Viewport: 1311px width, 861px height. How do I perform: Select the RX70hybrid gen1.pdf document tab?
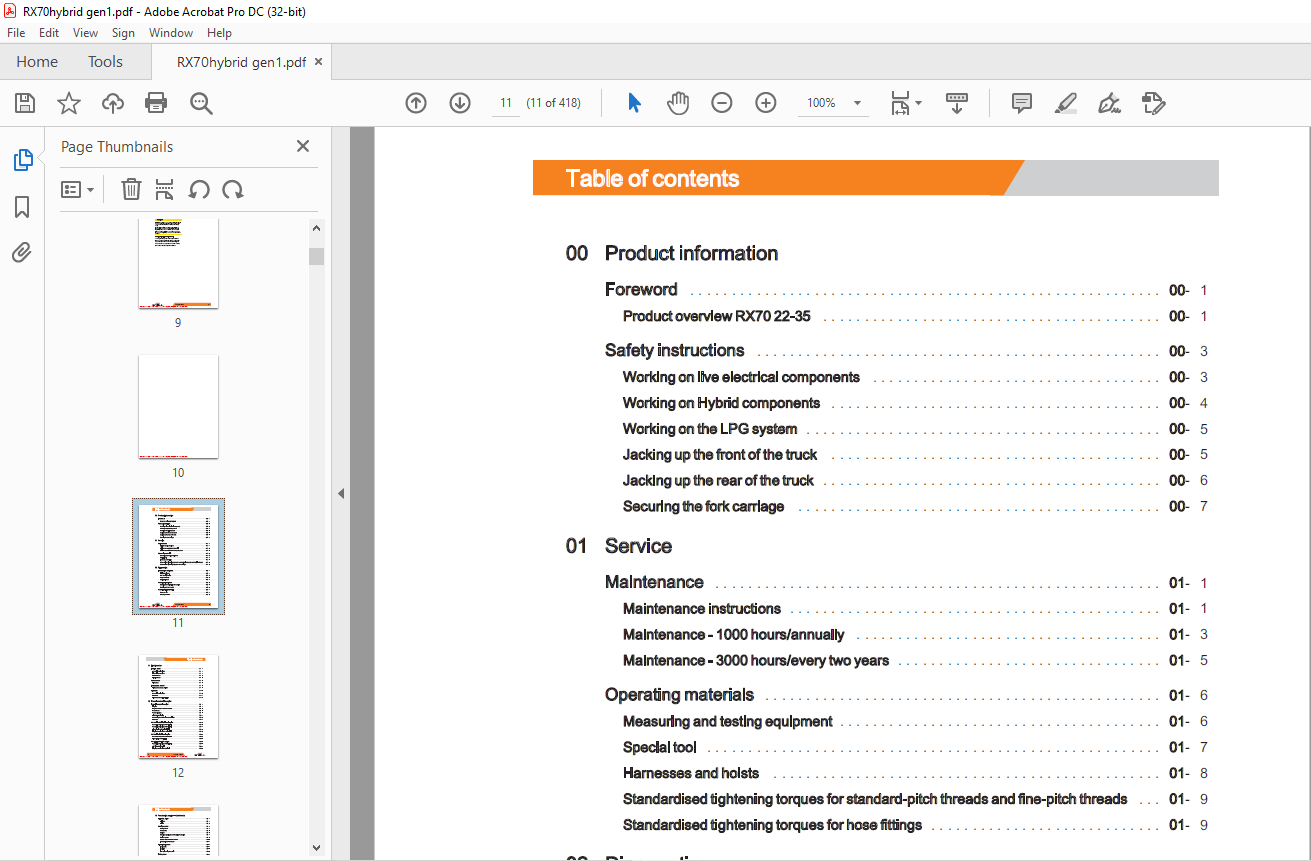(241, 62)
